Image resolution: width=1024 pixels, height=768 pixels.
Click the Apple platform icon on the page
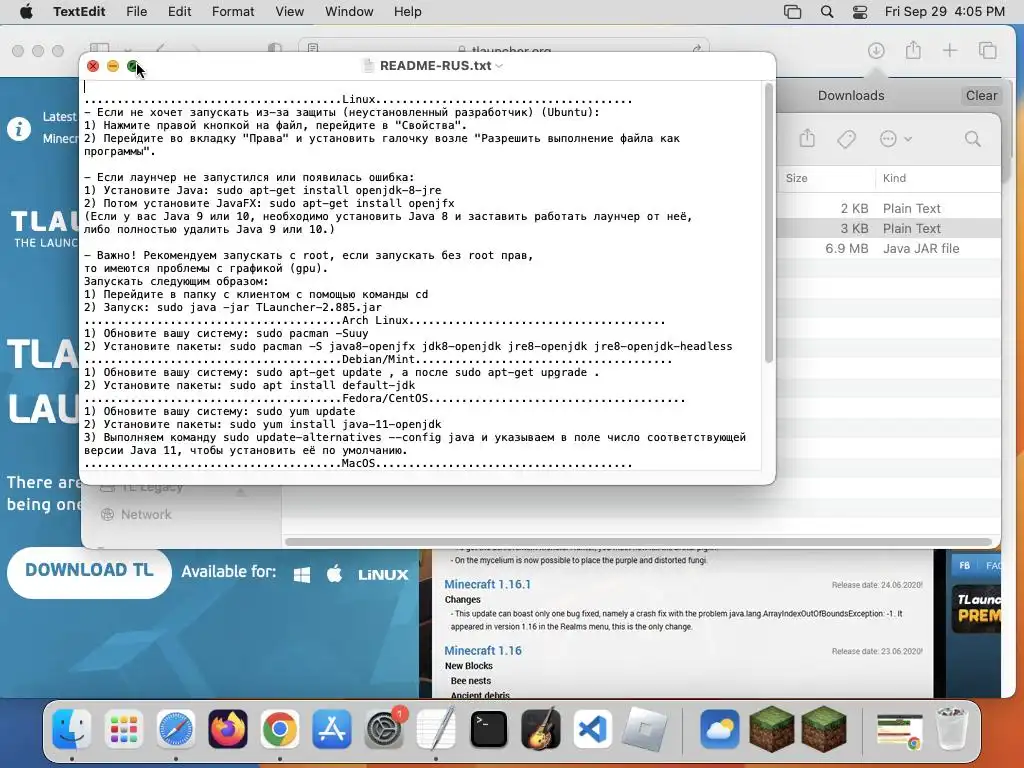coord(334,574)
